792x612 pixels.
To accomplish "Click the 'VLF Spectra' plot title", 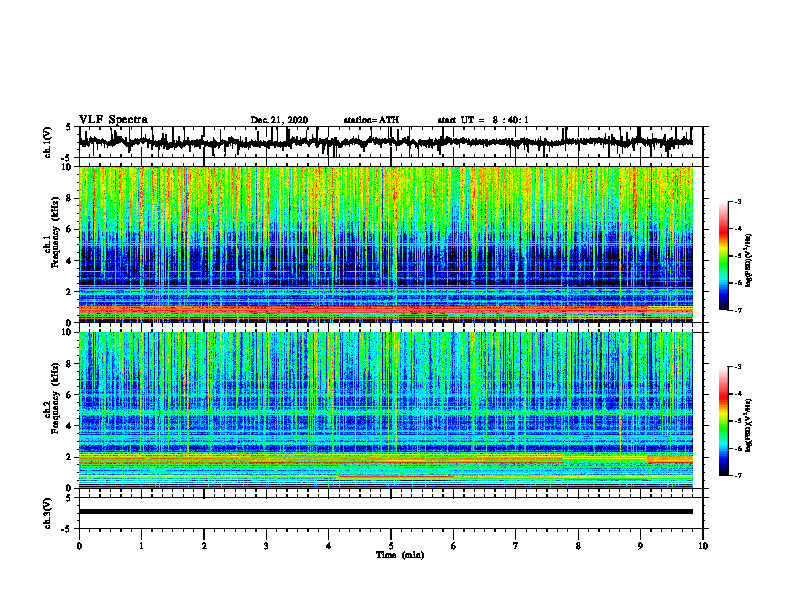I will (x=113, y=120).
